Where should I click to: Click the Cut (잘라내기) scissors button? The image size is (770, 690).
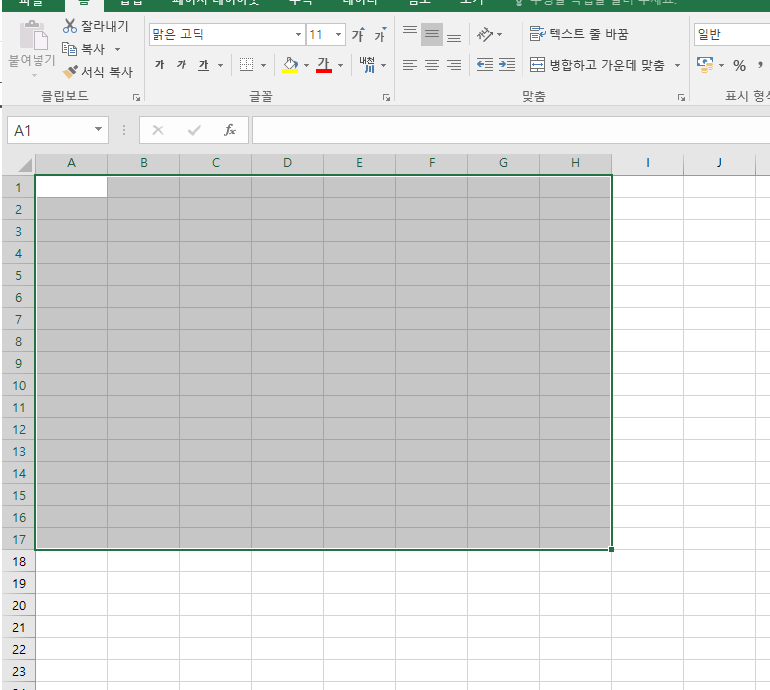point(96,26)
